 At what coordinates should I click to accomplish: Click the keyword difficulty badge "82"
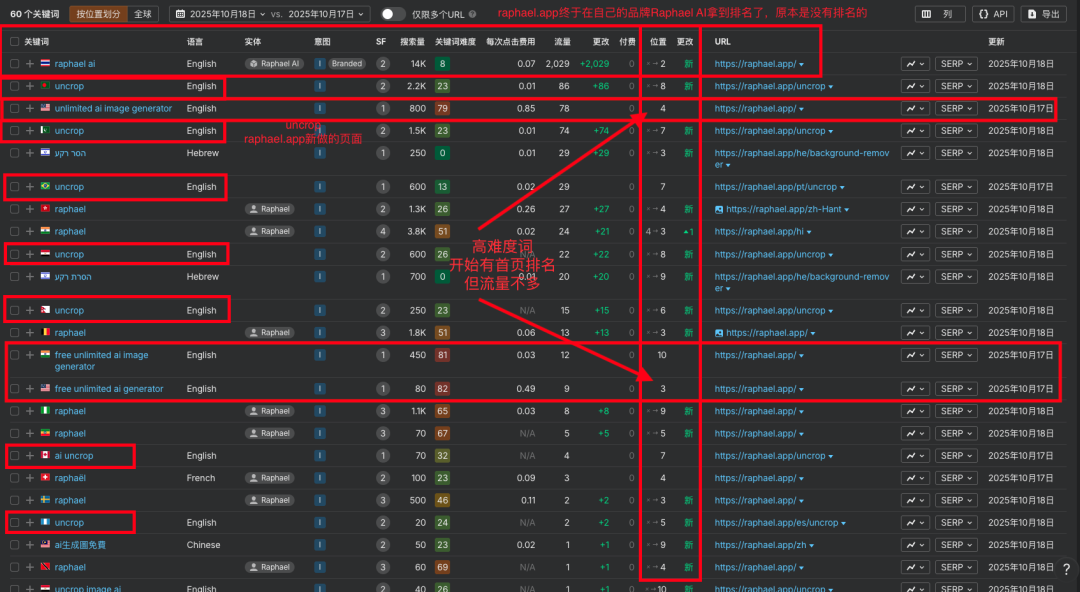coord(442,389)
